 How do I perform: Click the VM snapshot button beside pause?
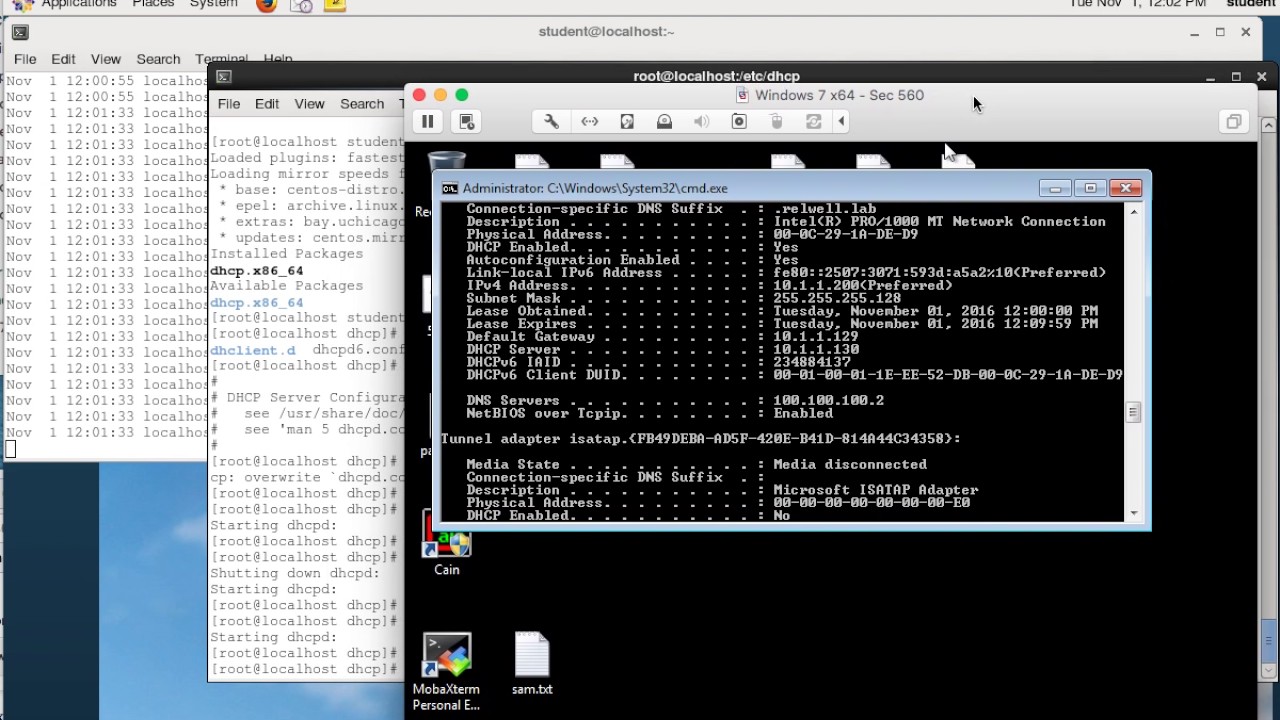coord(466,121)
